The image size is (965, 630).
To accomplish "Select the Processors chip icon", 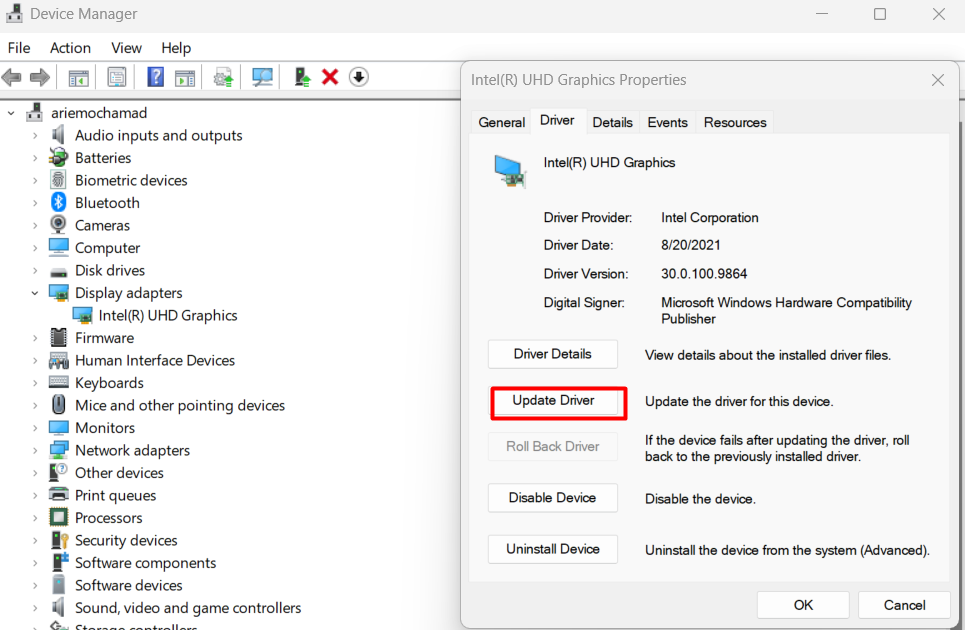I will tap(58, 517).
